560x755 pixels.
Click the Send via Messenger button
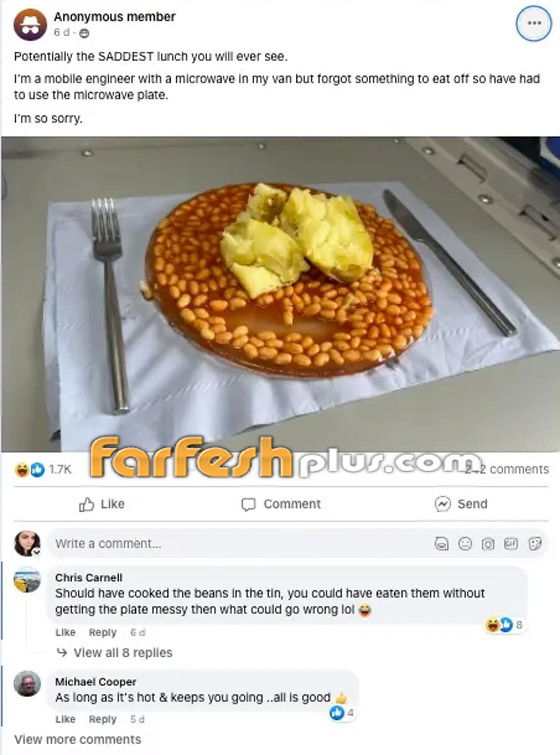(461, 504)
